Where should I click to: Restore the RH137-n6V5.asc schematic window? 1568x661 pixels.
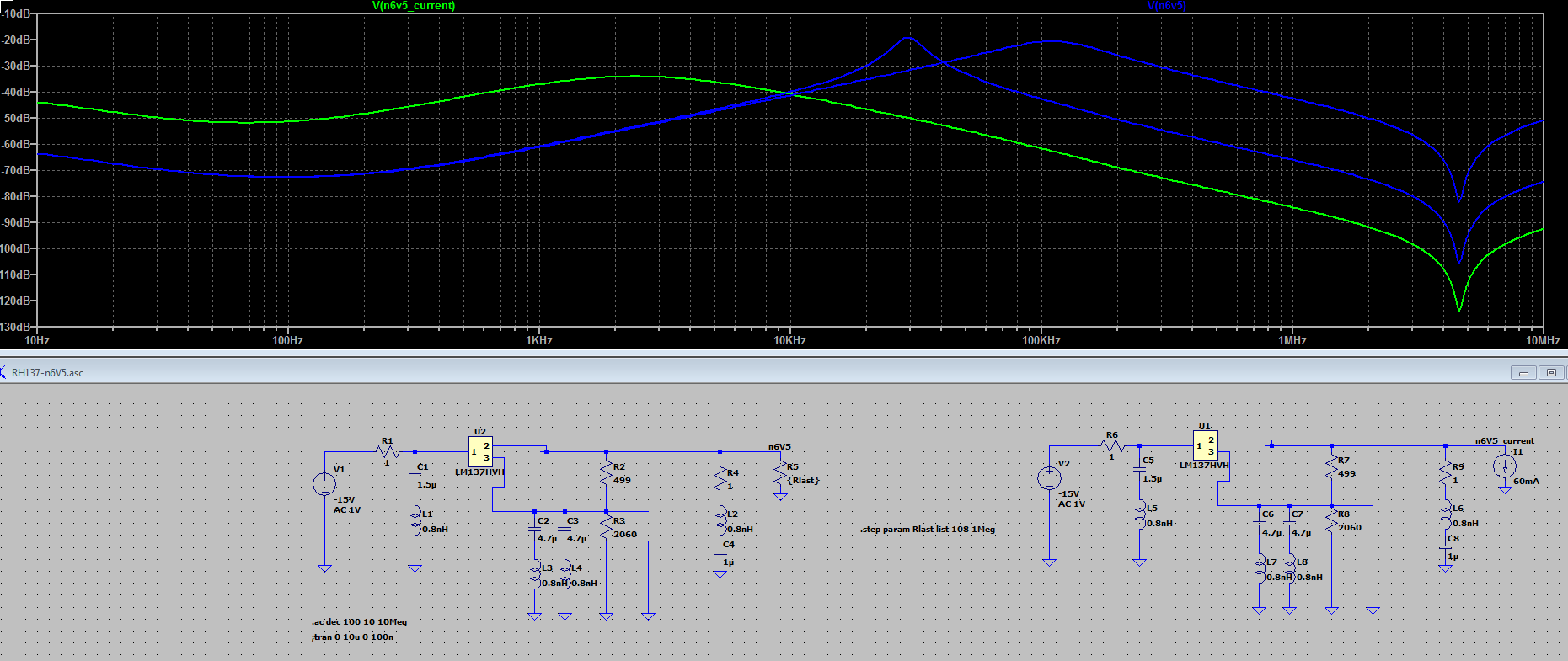1551,373
